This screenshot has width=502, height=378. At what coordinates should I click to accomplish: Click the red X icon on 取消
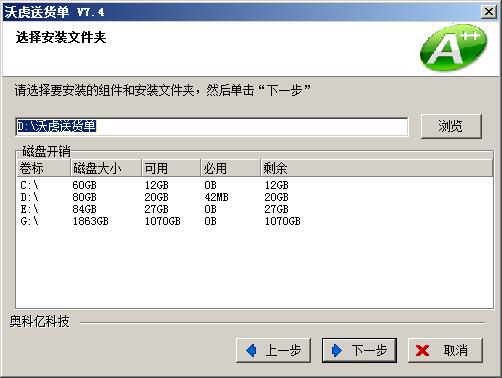click(x=422, y=351)
